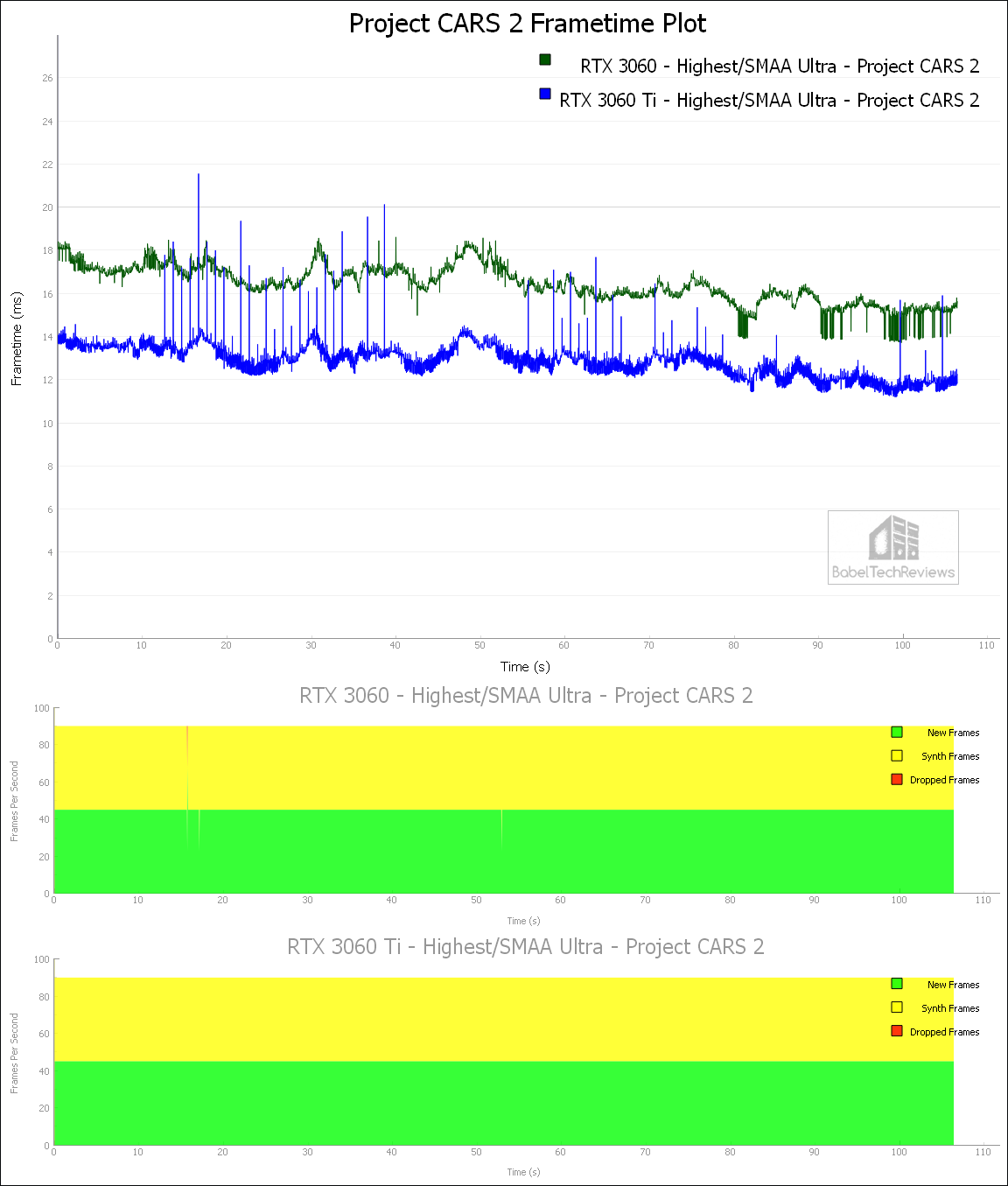1008x1186 pixels.
Task: Click green New Frames swatch in RTX 3060 Ti chart
Action: point(897,984)
